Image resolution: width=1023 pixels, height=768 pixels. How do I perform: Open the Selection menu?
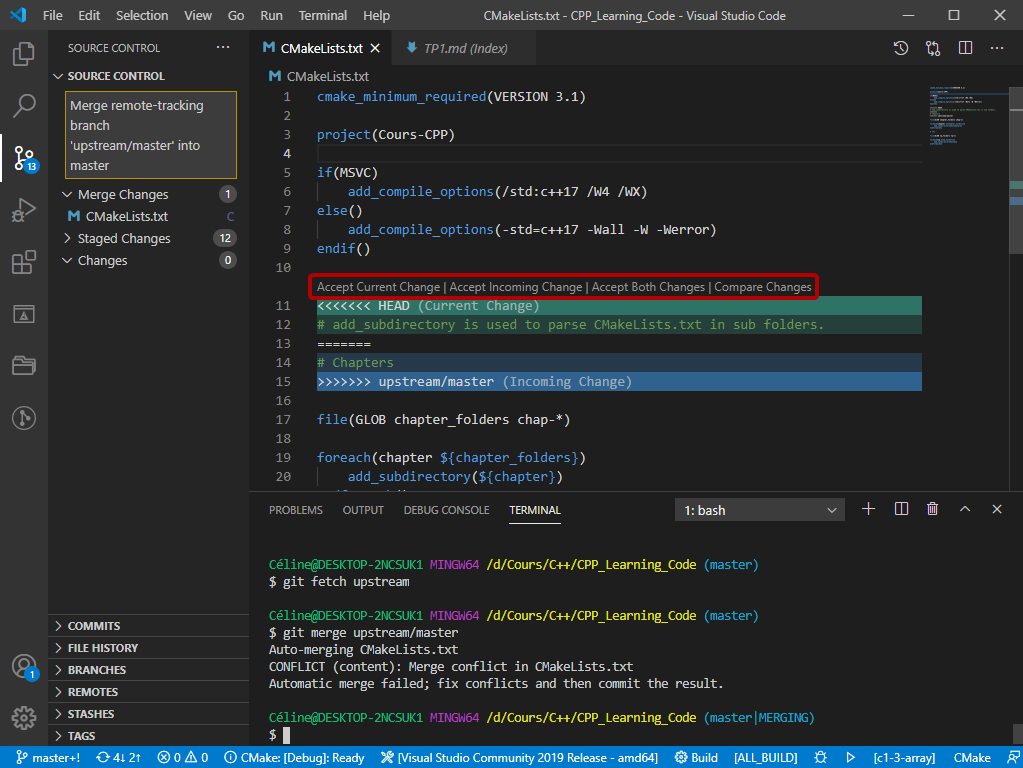point(142,15)
